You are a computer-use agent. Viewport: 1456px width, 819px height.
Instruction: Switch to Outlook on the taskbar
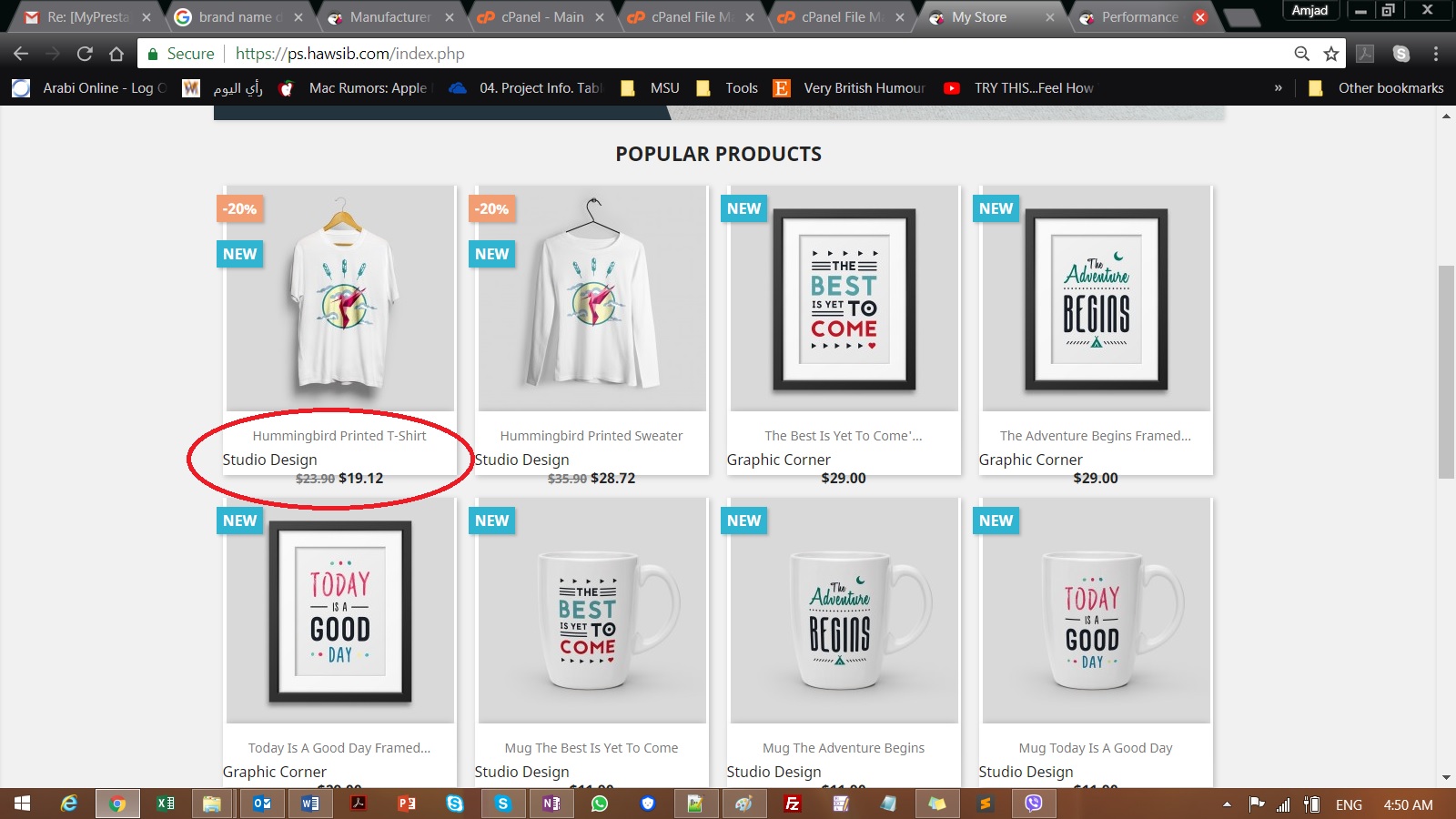pos(262,804)
